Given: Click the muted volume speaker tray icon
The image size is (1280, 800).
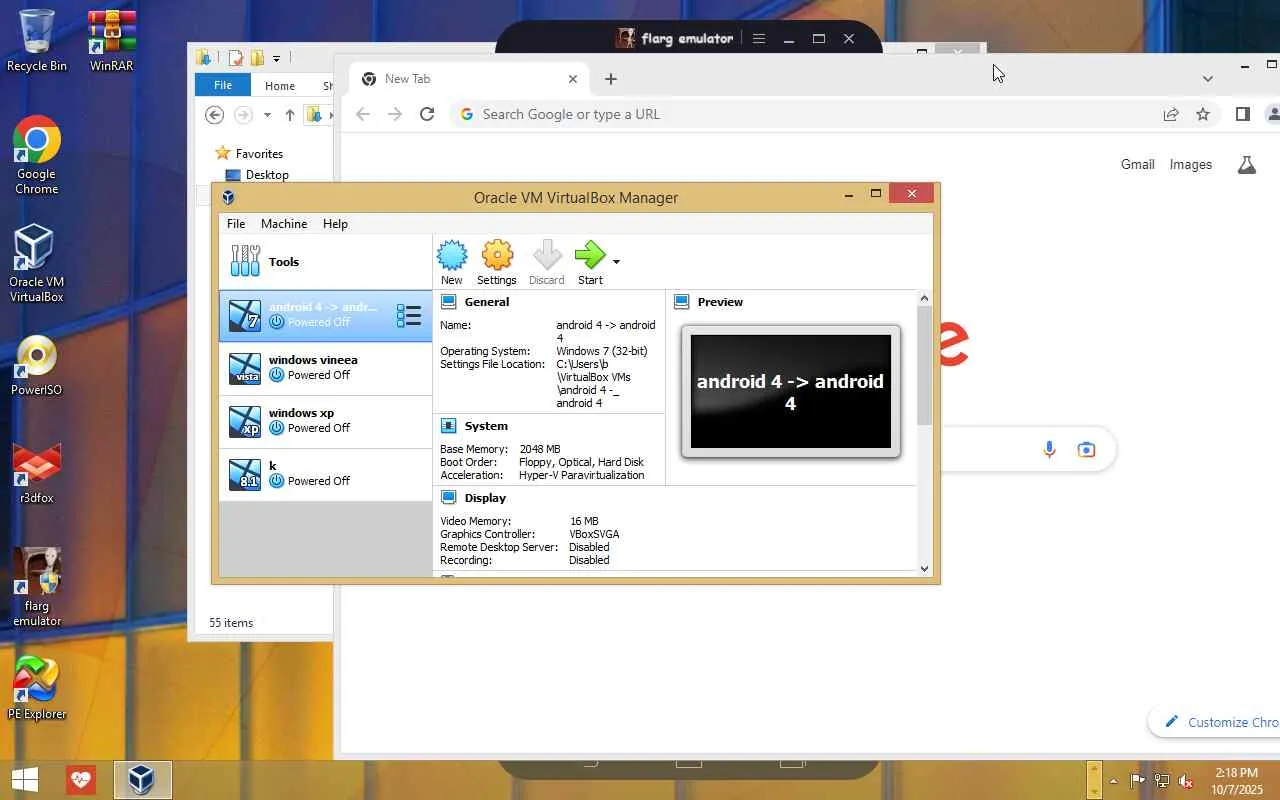Looking at the screenshot, I should coord(1186,781).
